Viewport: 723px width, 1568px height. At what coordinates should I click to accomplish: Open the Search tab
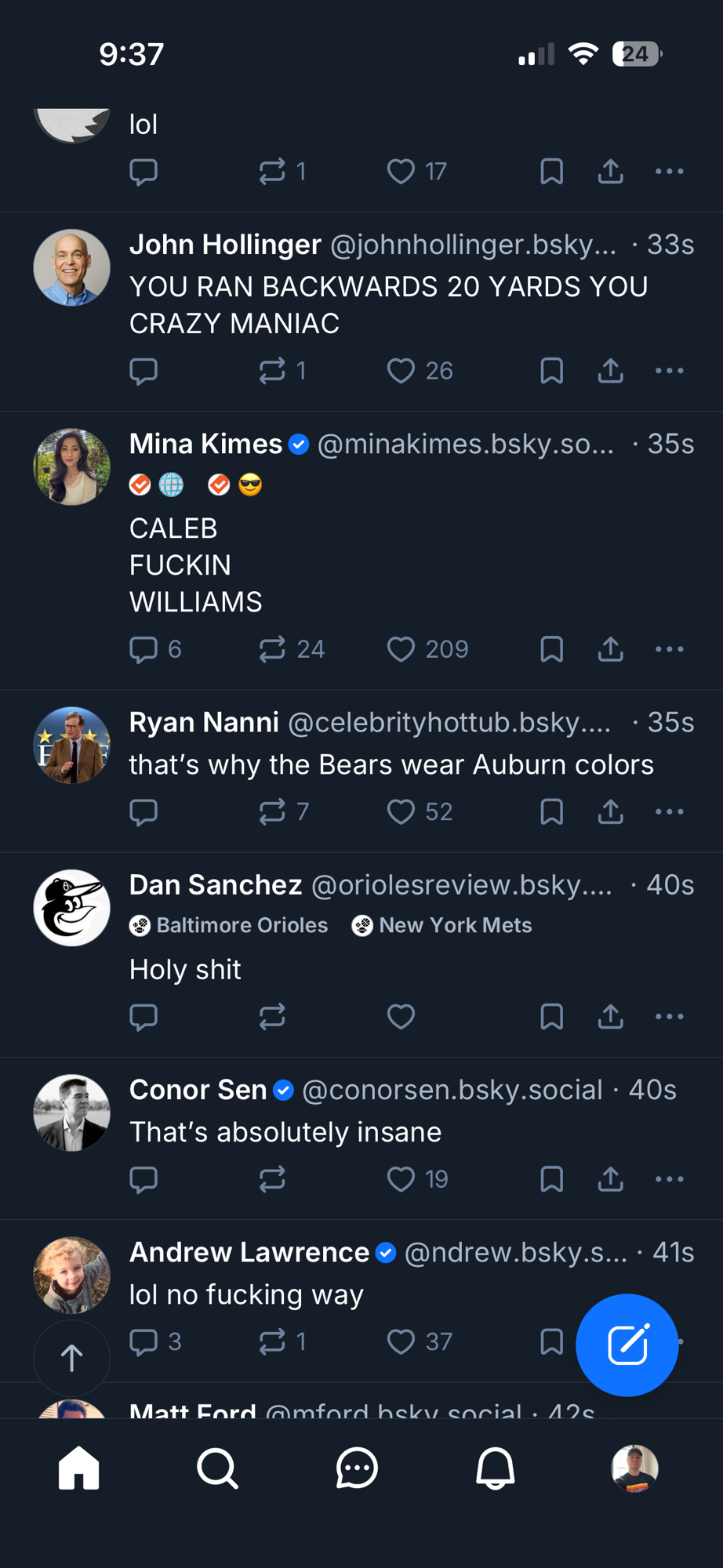click(217, 1468)
